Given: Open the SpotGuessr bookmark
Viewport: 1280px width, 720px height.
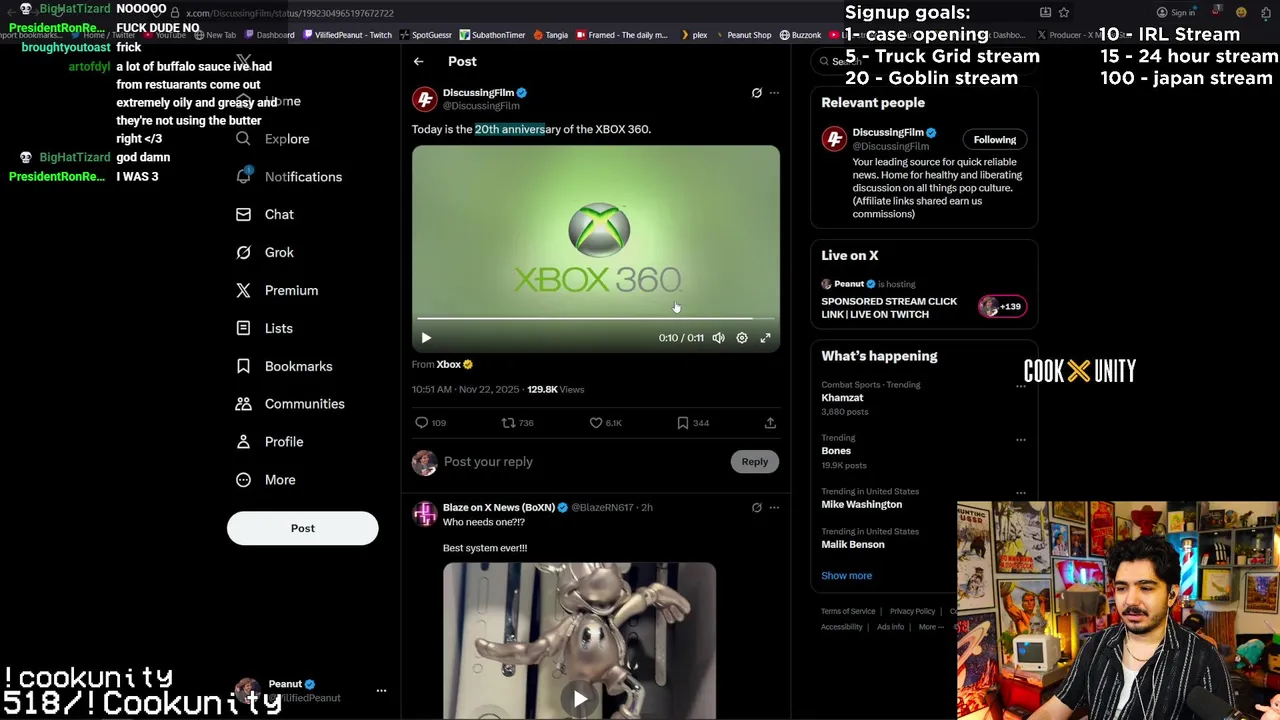Looking at the screenshot, I should tap(426, 35).
